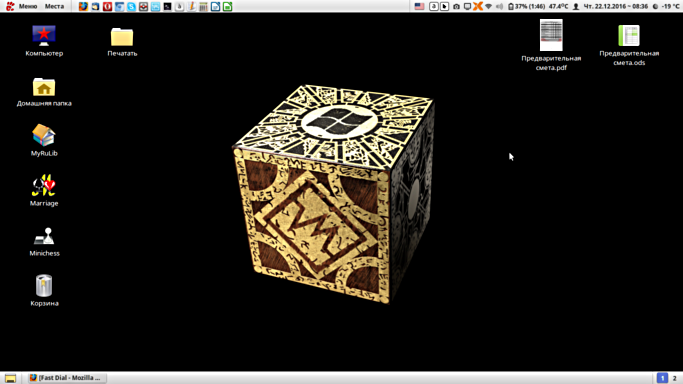Image resolution: width=683 pixels, height=384 pixels.
Task: Launch the calculator from the panel
Action: (203, 7)
